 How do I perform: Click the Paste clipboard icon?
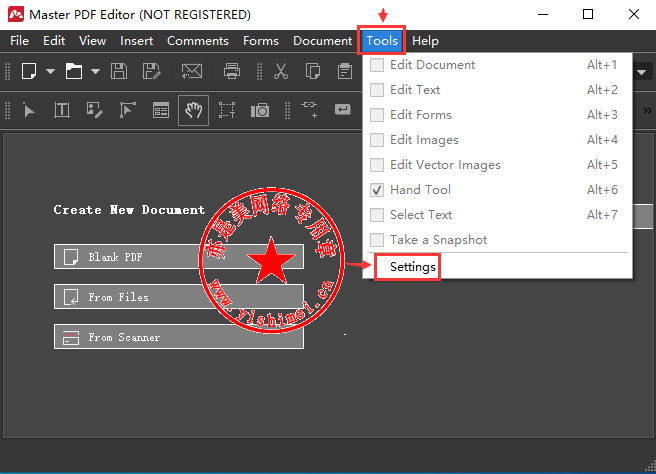345,71
